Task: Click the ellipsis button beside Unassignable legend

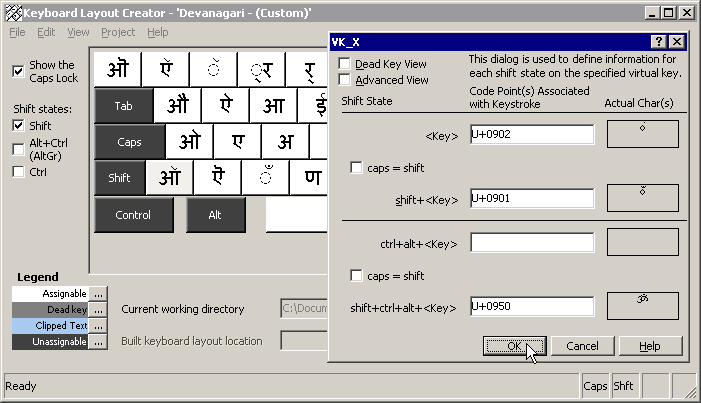Action: point(98,342)
